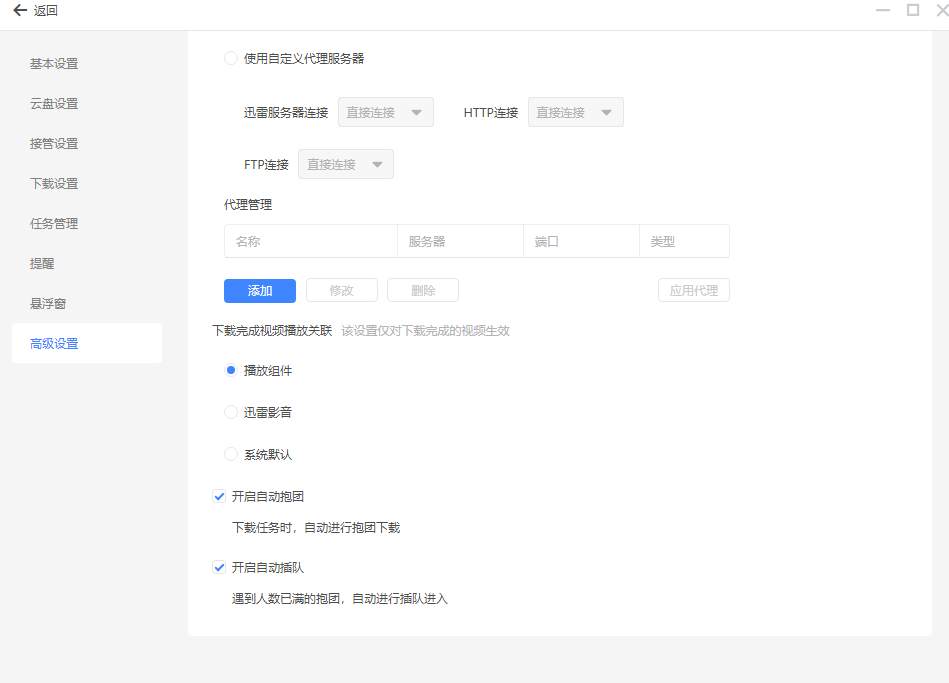Screen dimensions: 949x683
Task: Uncheck 开启自动抱团 checkbox
Action: [x=219, y=496]
